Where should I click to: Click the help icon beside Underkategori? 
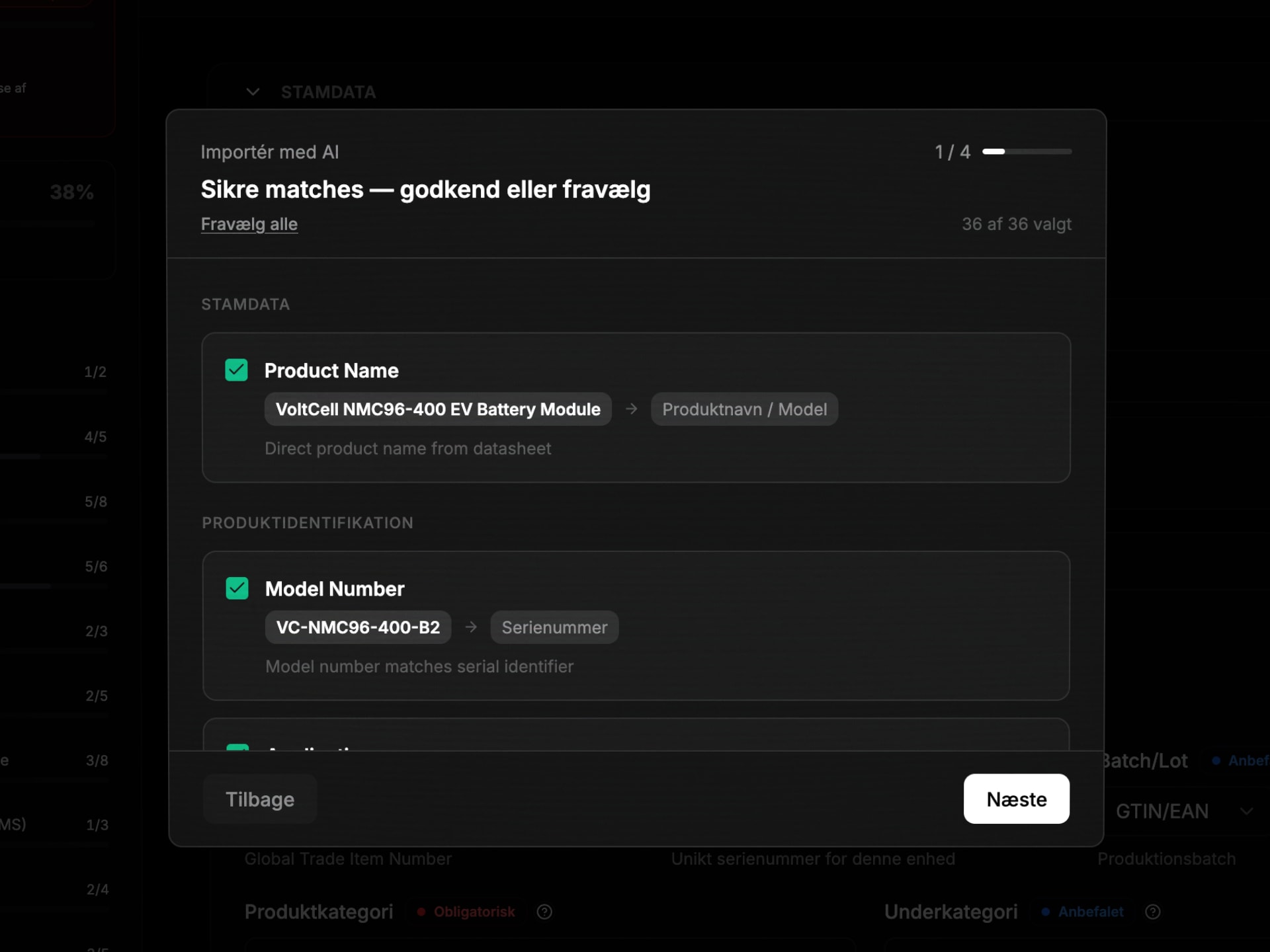coord(1154,912)
